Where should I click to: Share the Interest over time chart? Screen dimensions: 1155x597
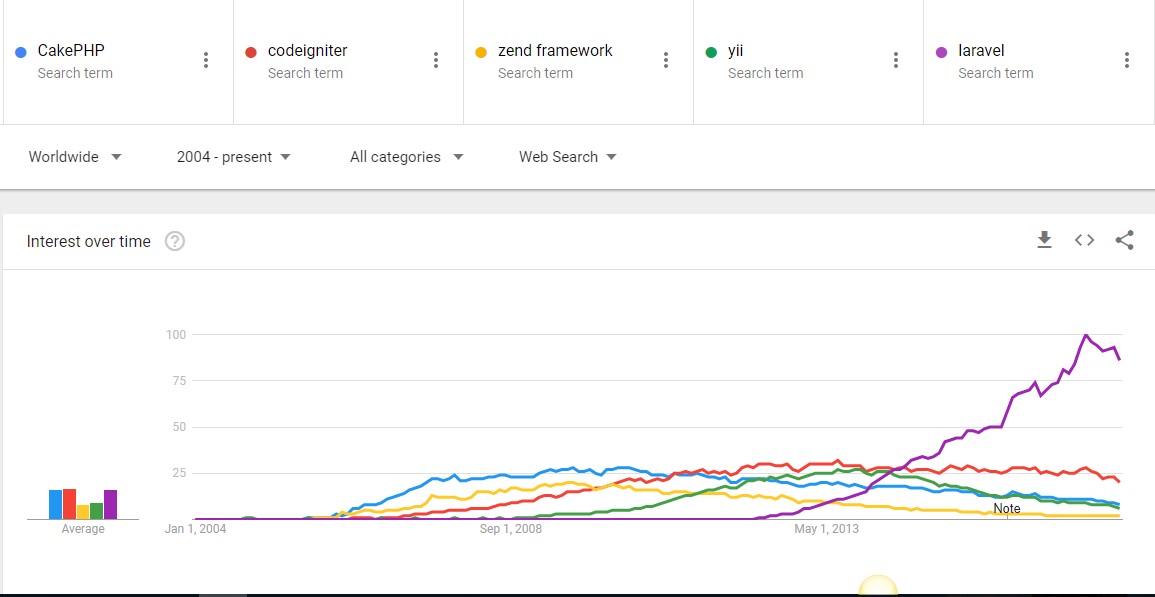coord(1124,240)
